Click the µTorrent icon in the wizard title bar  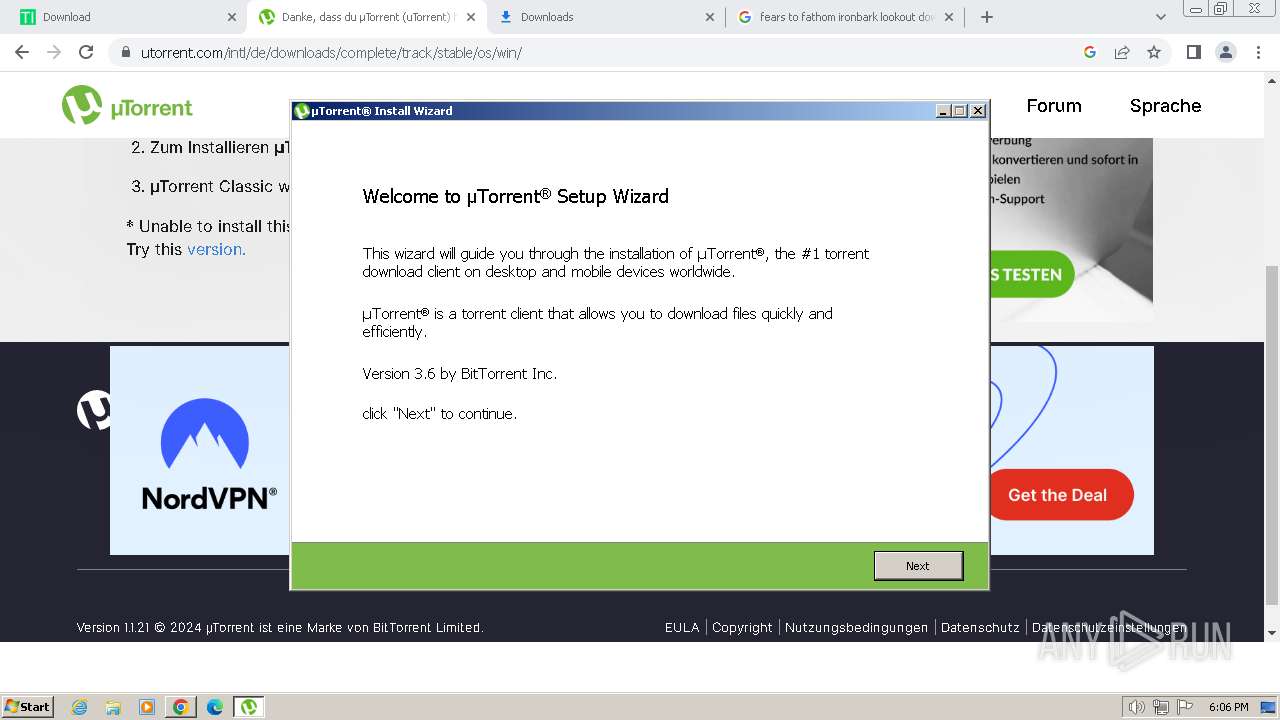point(302,111)
